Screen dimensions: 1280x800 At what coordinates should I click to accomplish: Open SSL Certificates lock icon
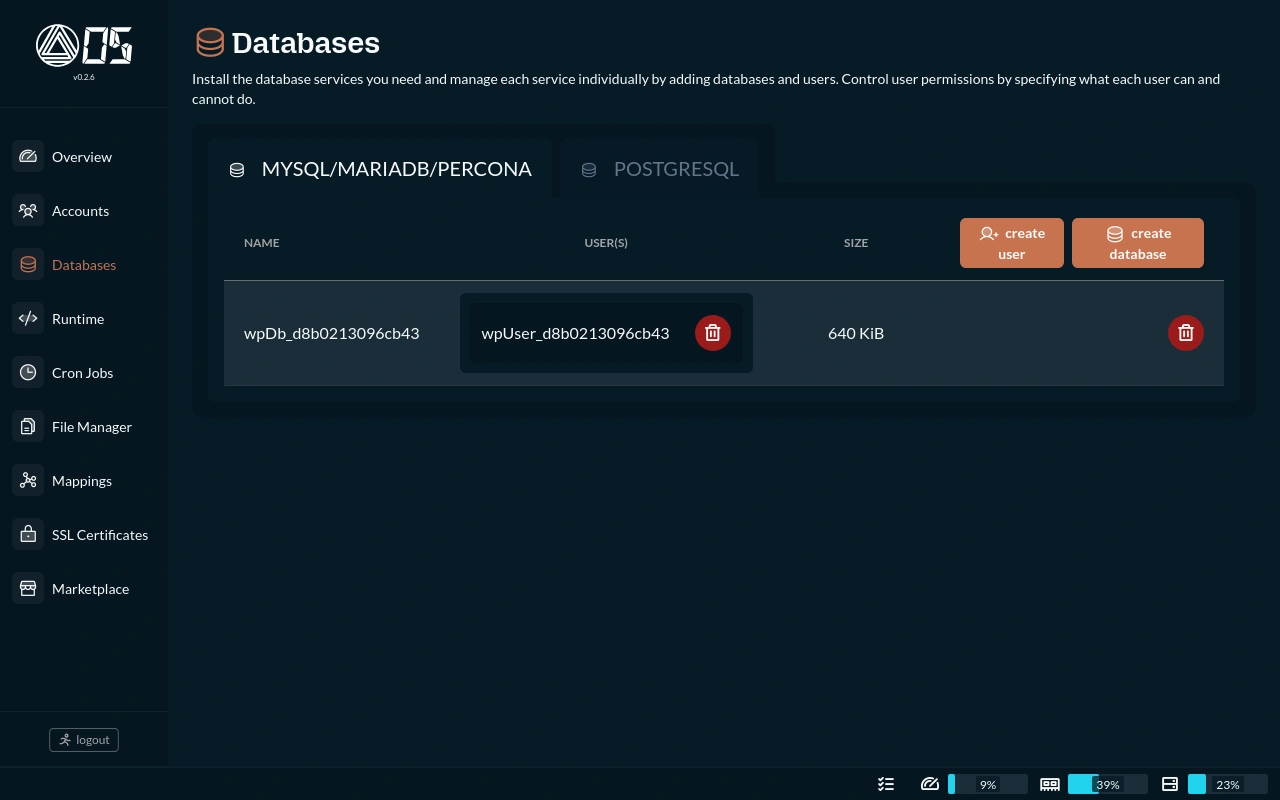point(28,535)
